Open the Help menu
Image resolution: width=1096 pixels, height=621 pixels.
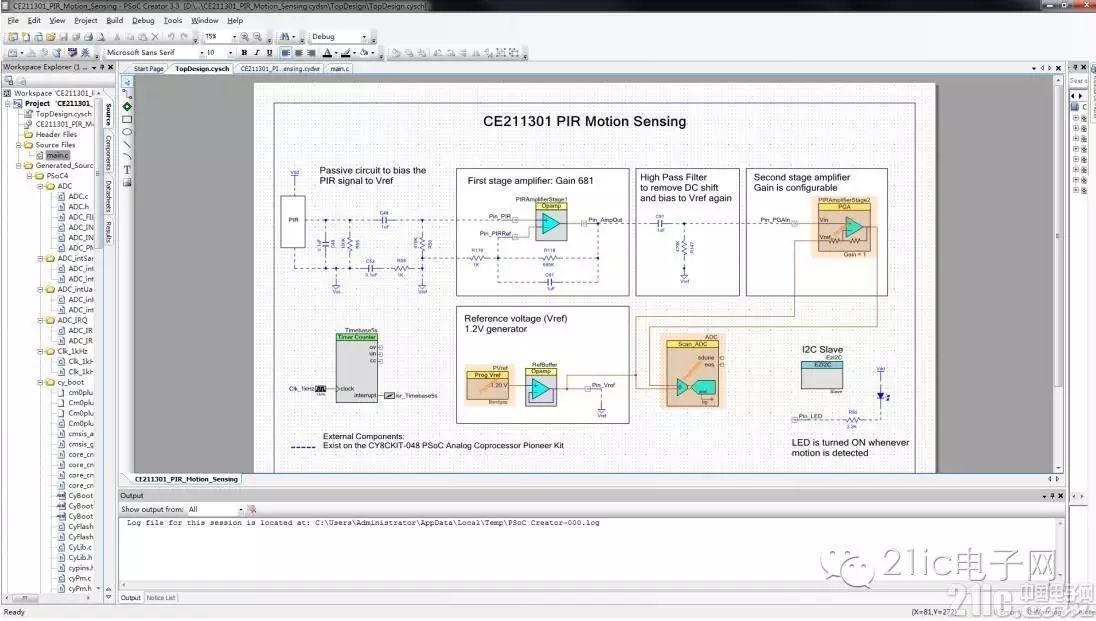click(235, 20)
